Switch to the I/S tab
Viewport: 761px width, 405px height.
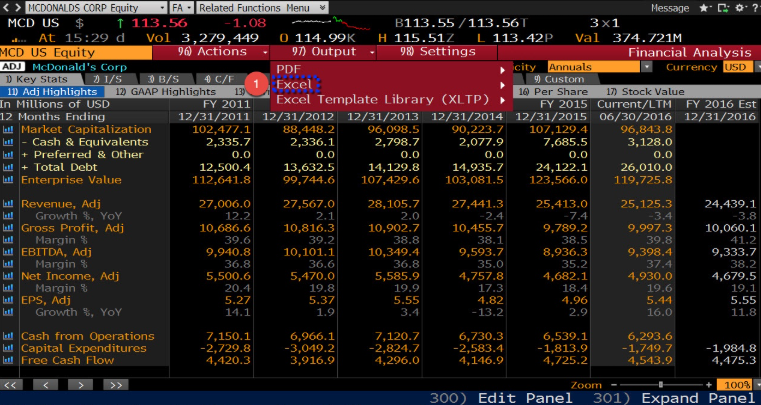pyautogui.click(x=112, y=79)
